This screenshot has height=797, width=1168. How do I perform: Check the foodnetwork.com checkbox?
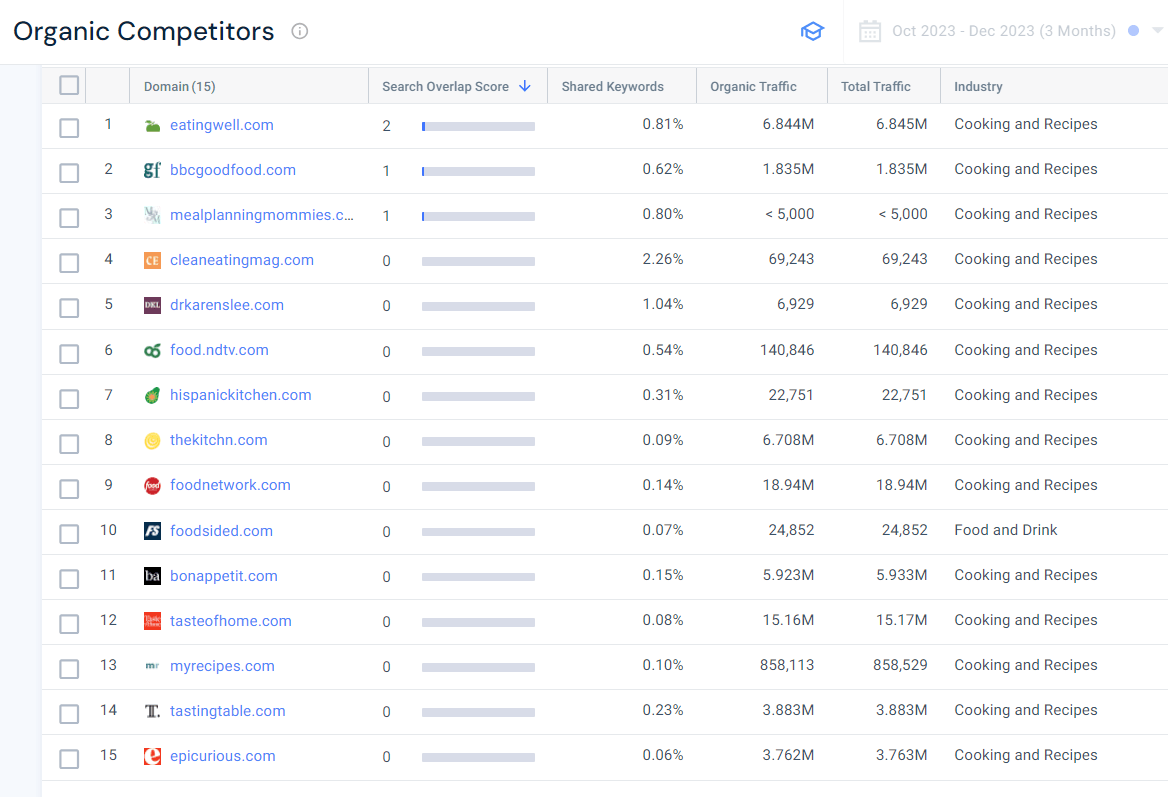tap(69, 489)
